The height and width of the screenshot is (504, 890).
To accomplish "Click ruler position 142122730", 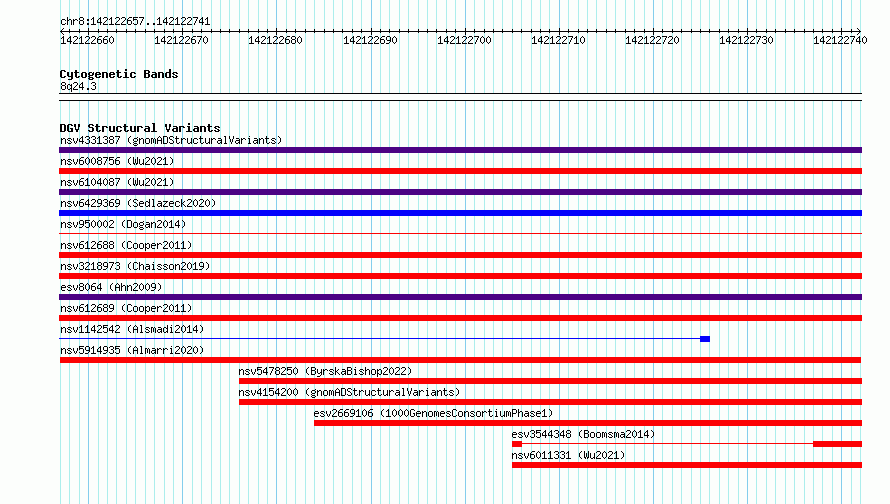I will (746, 40).
